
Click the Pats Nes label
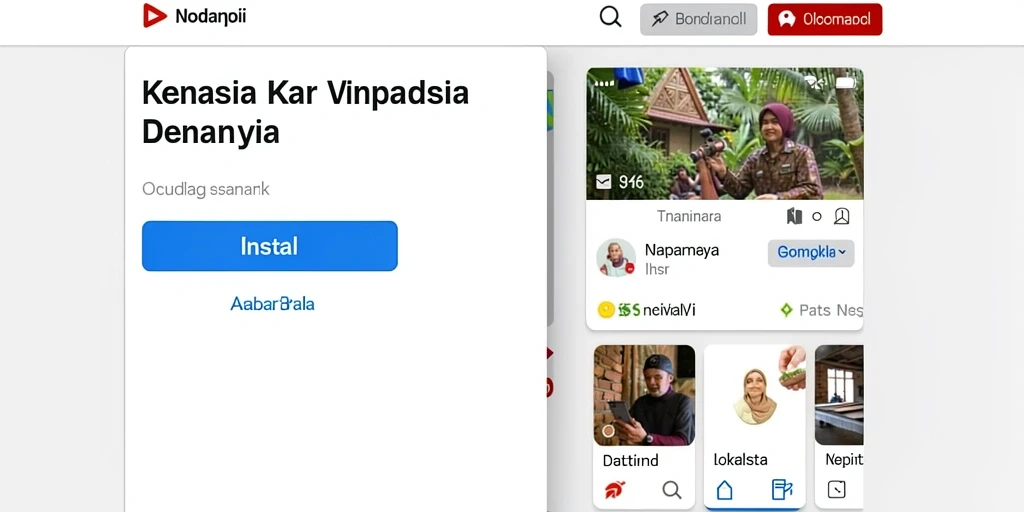click(x=831, y=310)
